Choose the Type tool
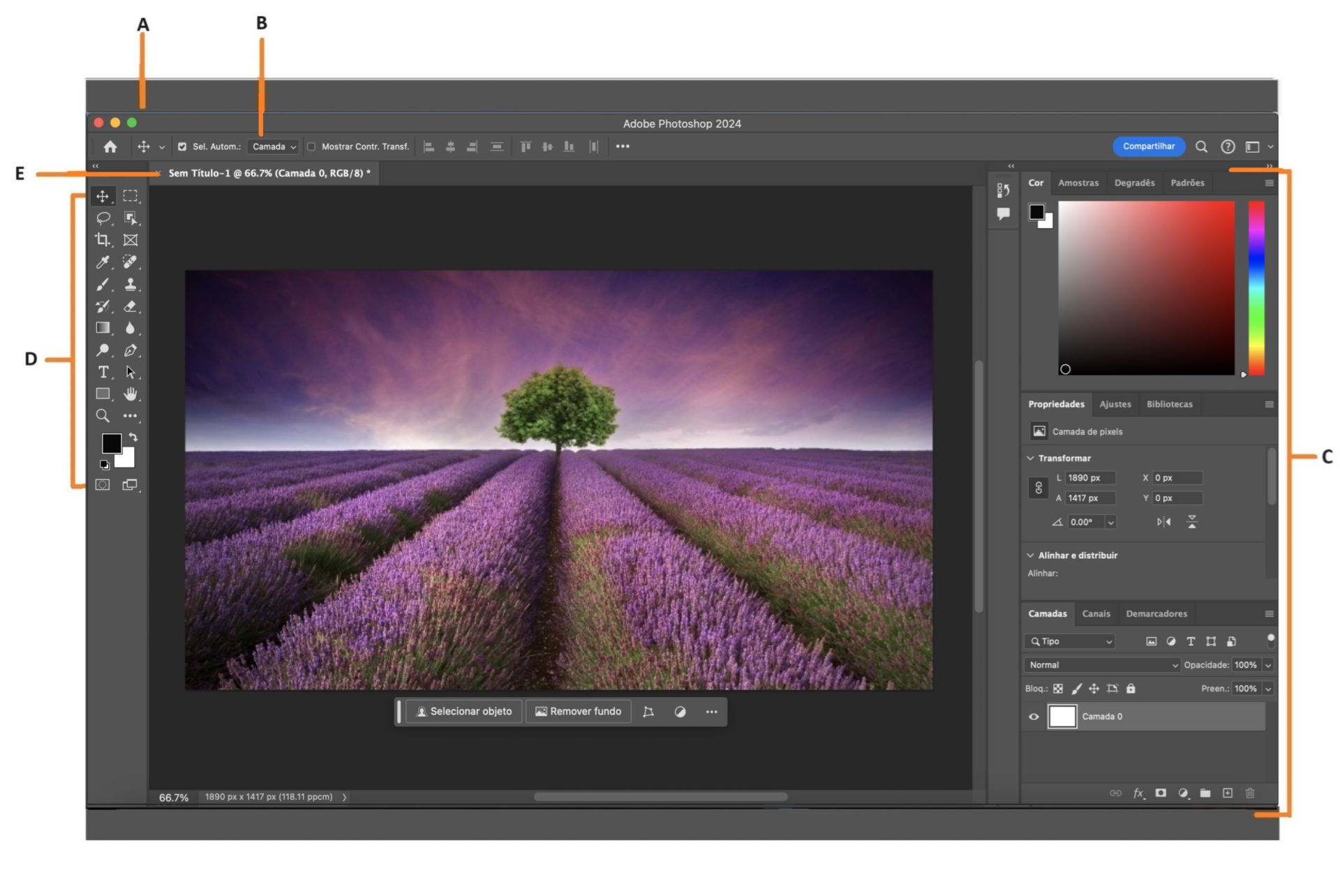Viewport: 1340px width, 896px height. (103, 372)
